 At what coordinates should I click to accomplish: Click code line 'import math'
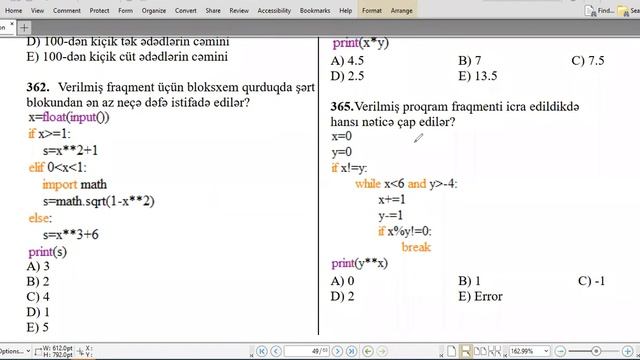[x=74, y=184]
